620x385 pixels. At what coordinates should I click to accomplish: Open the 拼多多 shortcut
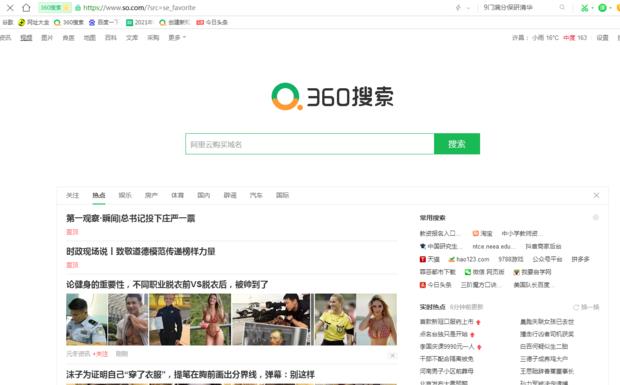click(x=580, y=259)
